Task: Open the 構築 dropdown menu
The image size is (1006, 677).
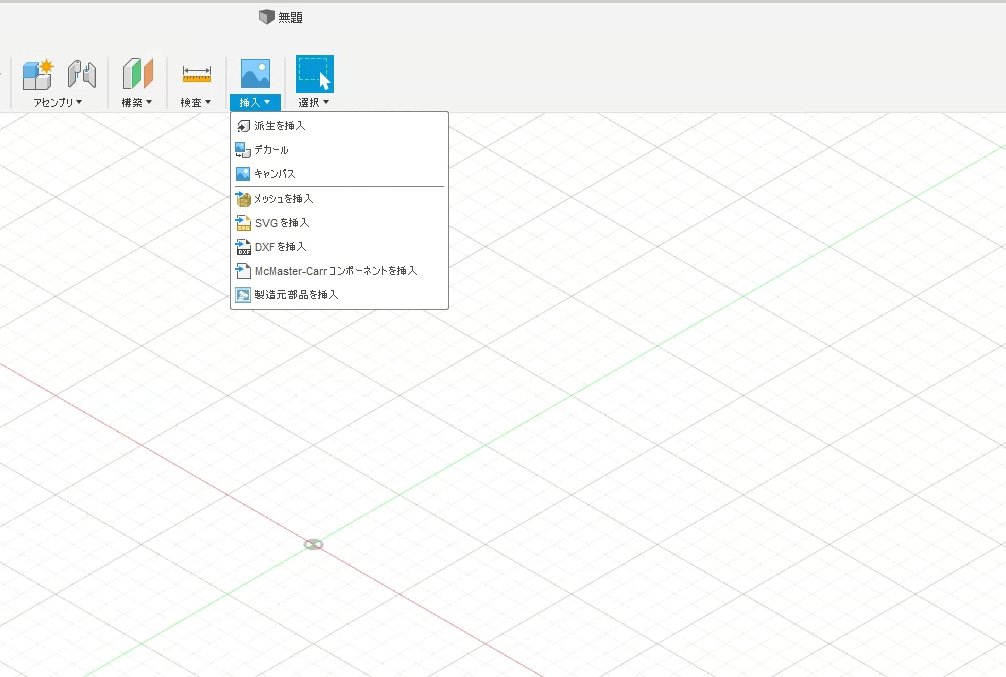Action: click(x=137, y=102)
